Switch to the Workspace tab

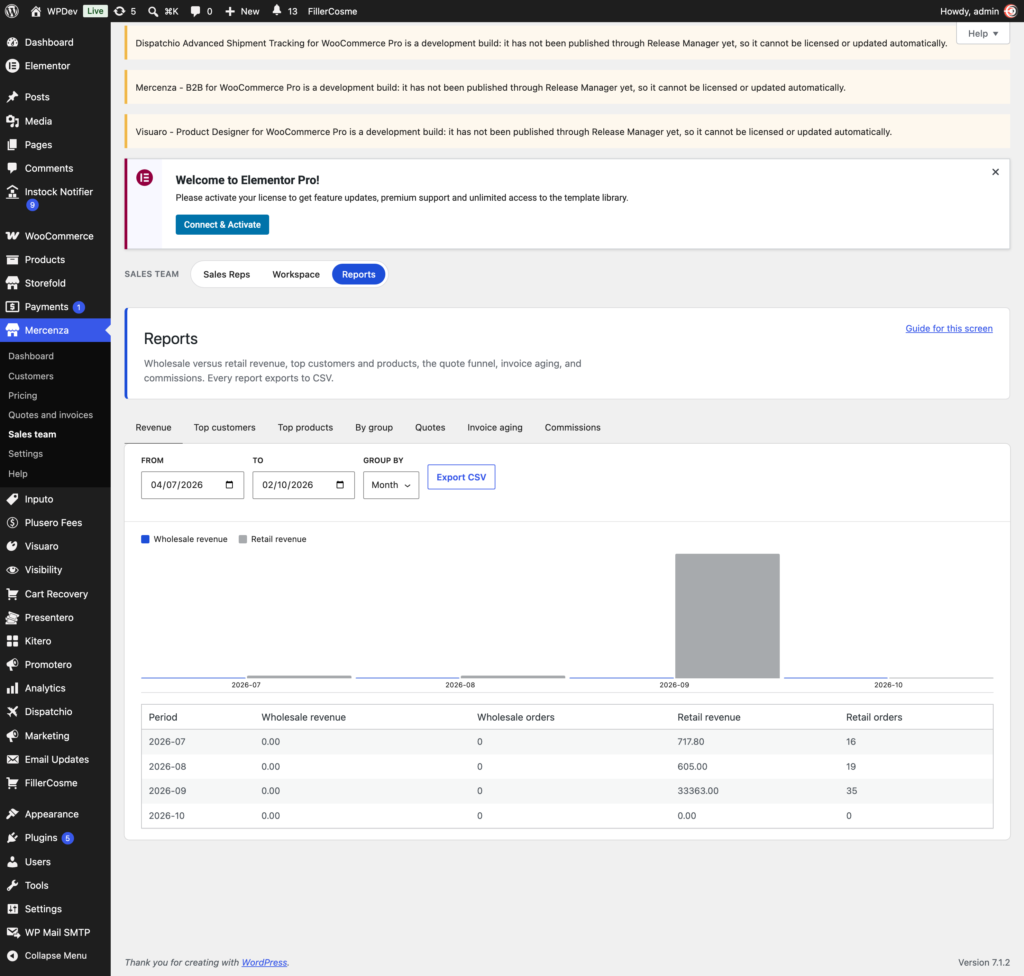click(296, 274)
